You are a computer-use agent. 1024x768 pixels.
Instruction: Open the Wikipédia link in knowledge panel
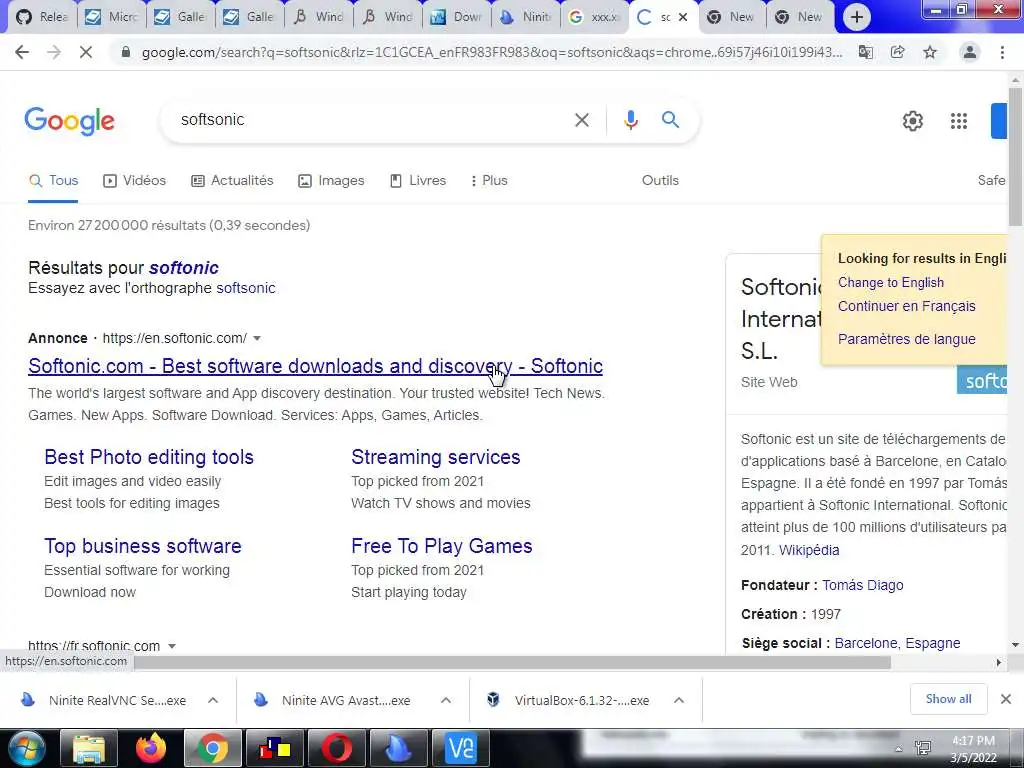(x=809, y=550)
